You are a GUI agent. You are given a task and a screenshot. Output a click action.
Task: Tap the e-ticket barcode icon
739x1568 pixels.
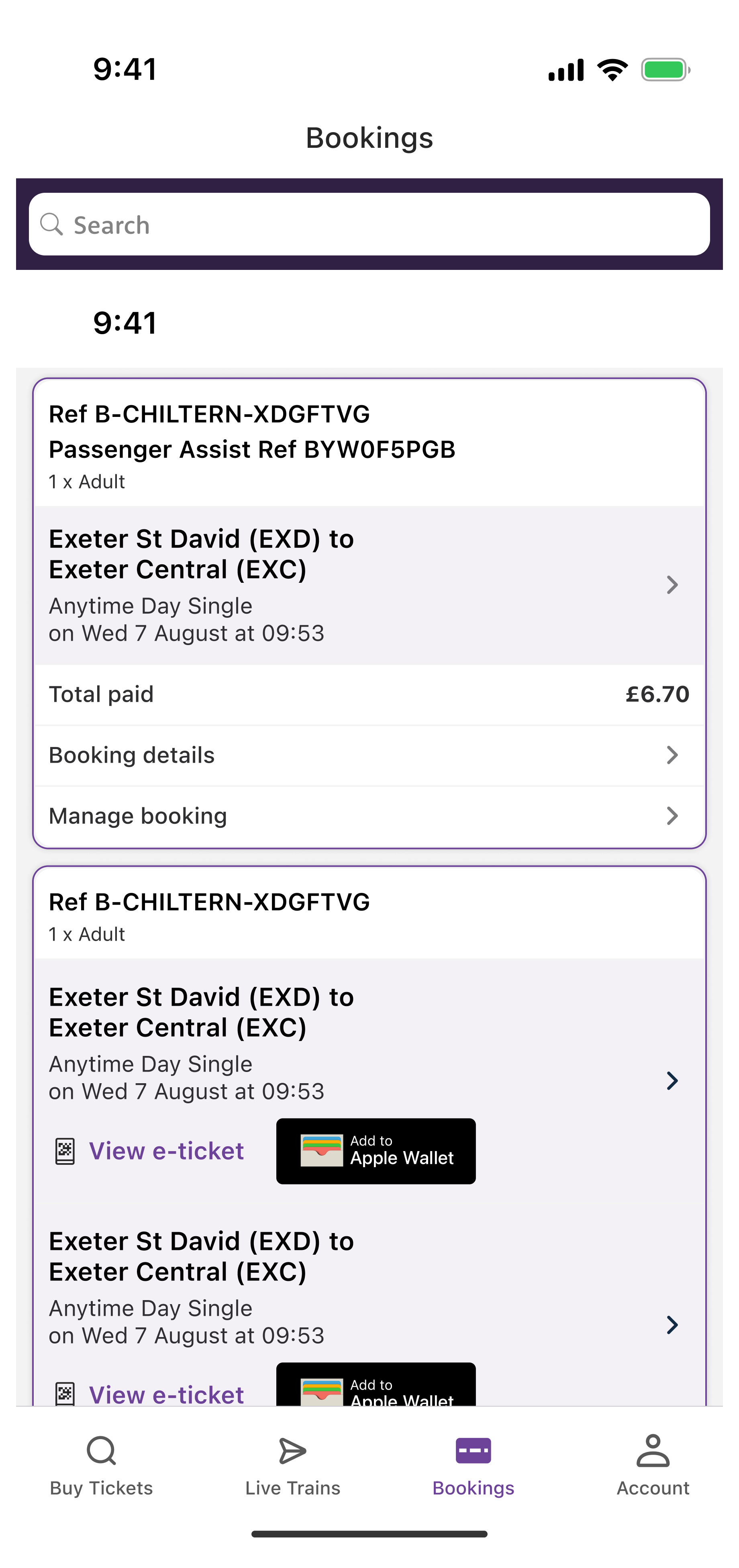tap(66, 1149)
